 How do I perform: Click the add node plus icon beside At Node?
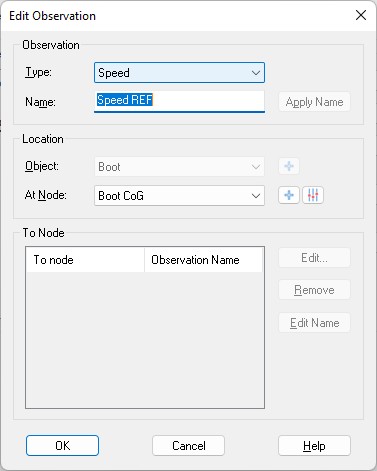[x=289, y=195]
